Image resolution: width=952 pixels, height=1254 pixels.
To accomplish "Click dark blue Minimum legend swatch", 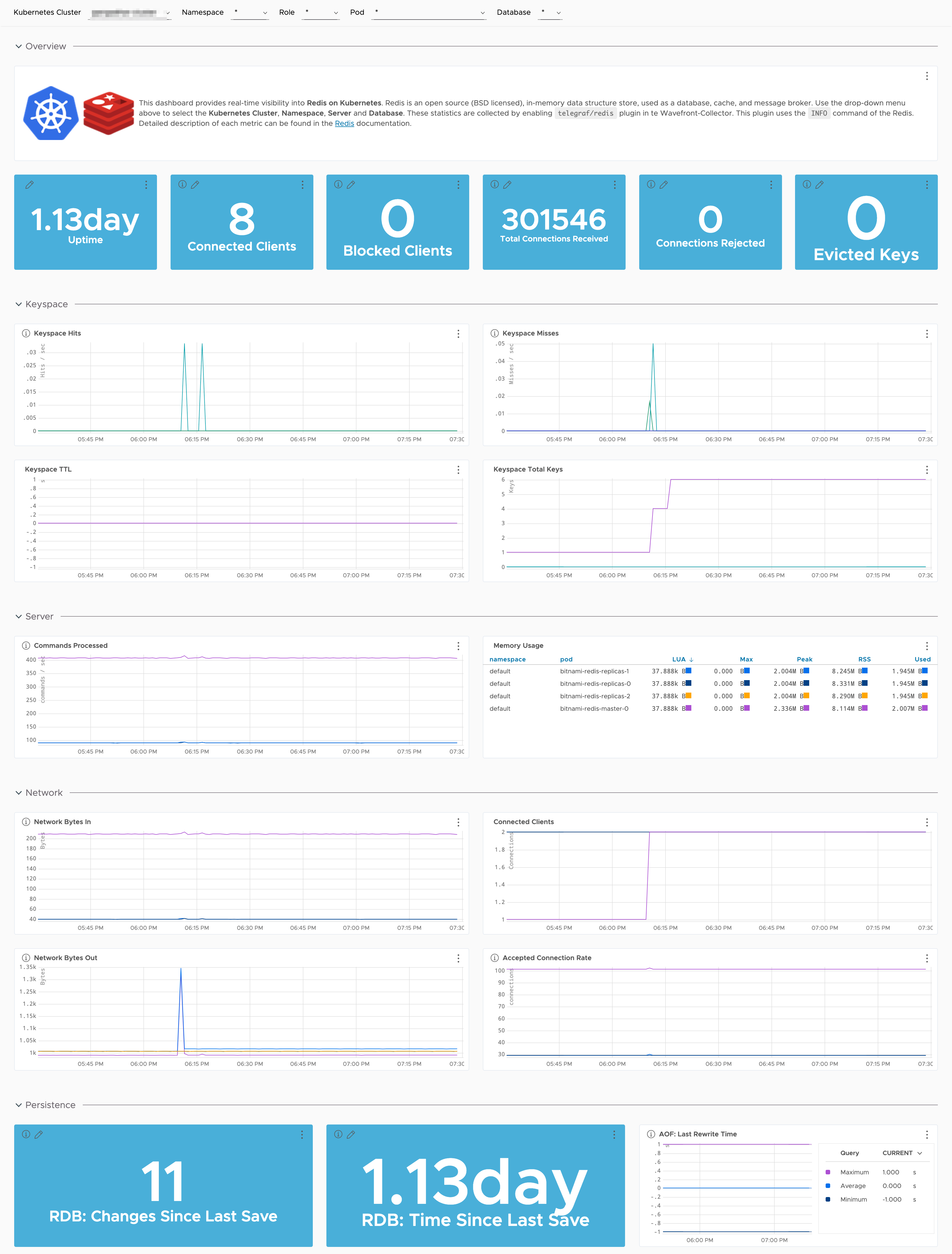I will pyautogui.click(x=828, y=1200).
